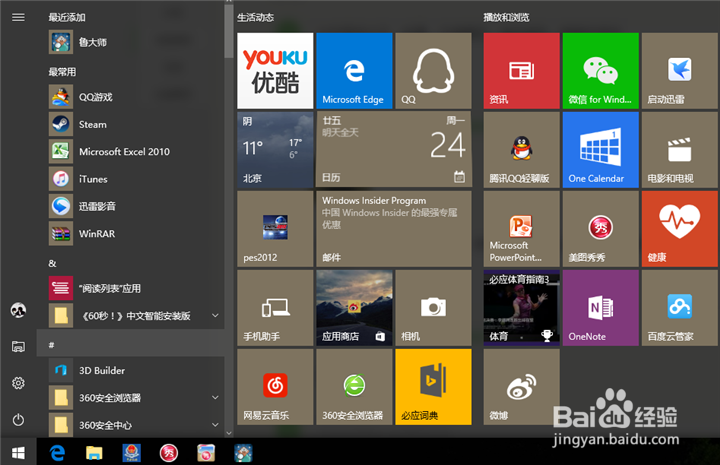Launch Steam from the list
Viewport: 720px width, 465px height.
click(130, 124)
